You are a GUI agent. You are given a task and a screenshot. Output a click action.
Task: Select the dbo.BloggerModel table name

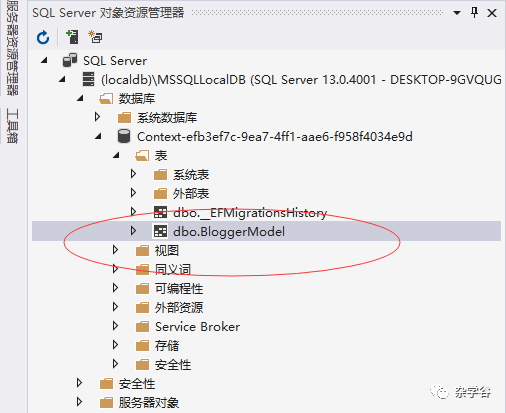click(229, 232)
